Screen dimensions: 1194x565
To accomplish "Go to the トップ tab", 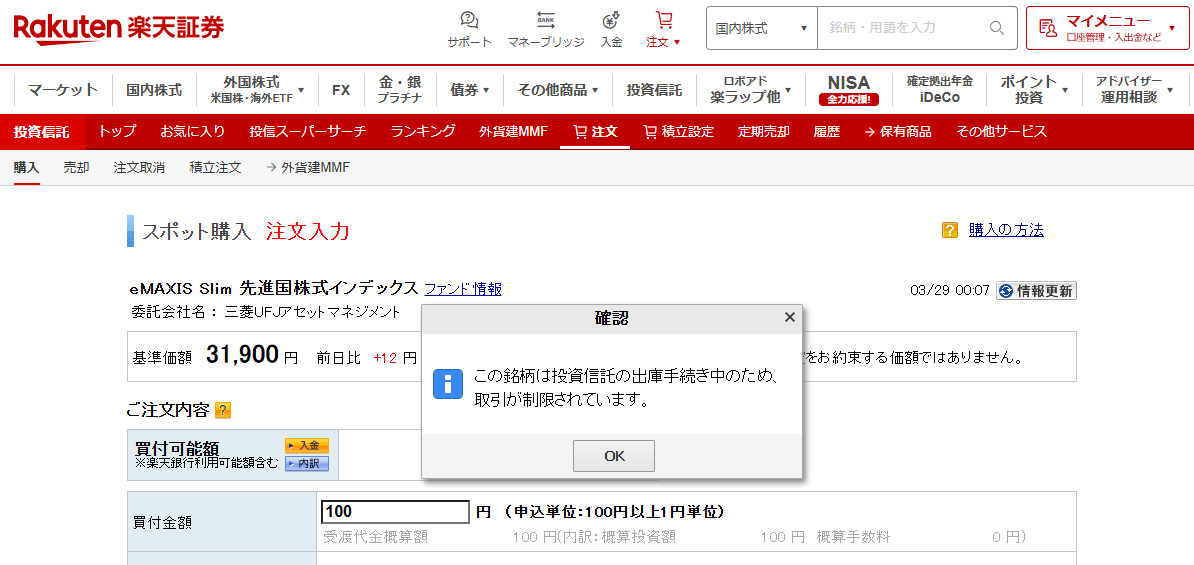I will click(x=117, y=132).
